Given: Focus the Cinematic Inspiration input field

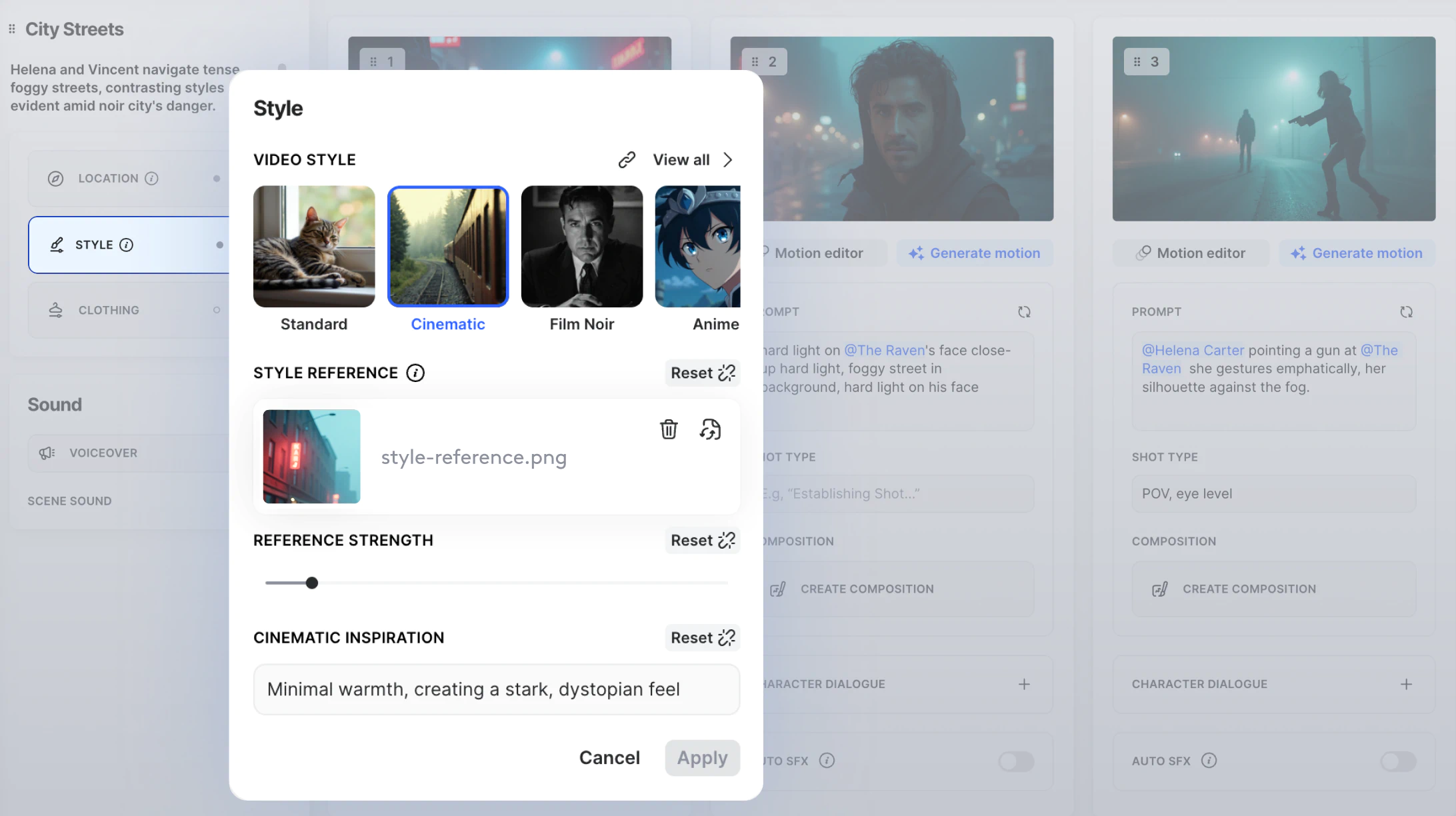Looking at the screenshot, I should click(497, 689).
